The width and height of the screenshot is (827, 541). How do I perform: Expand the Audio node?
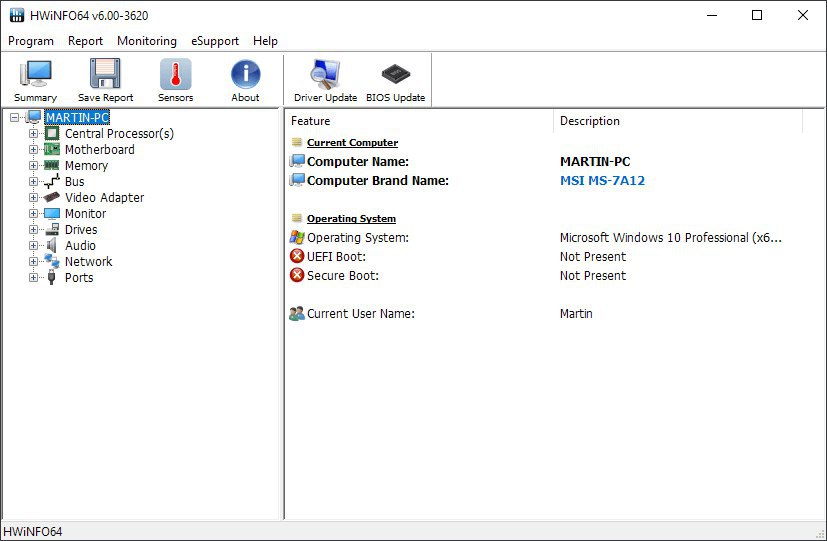33,245
